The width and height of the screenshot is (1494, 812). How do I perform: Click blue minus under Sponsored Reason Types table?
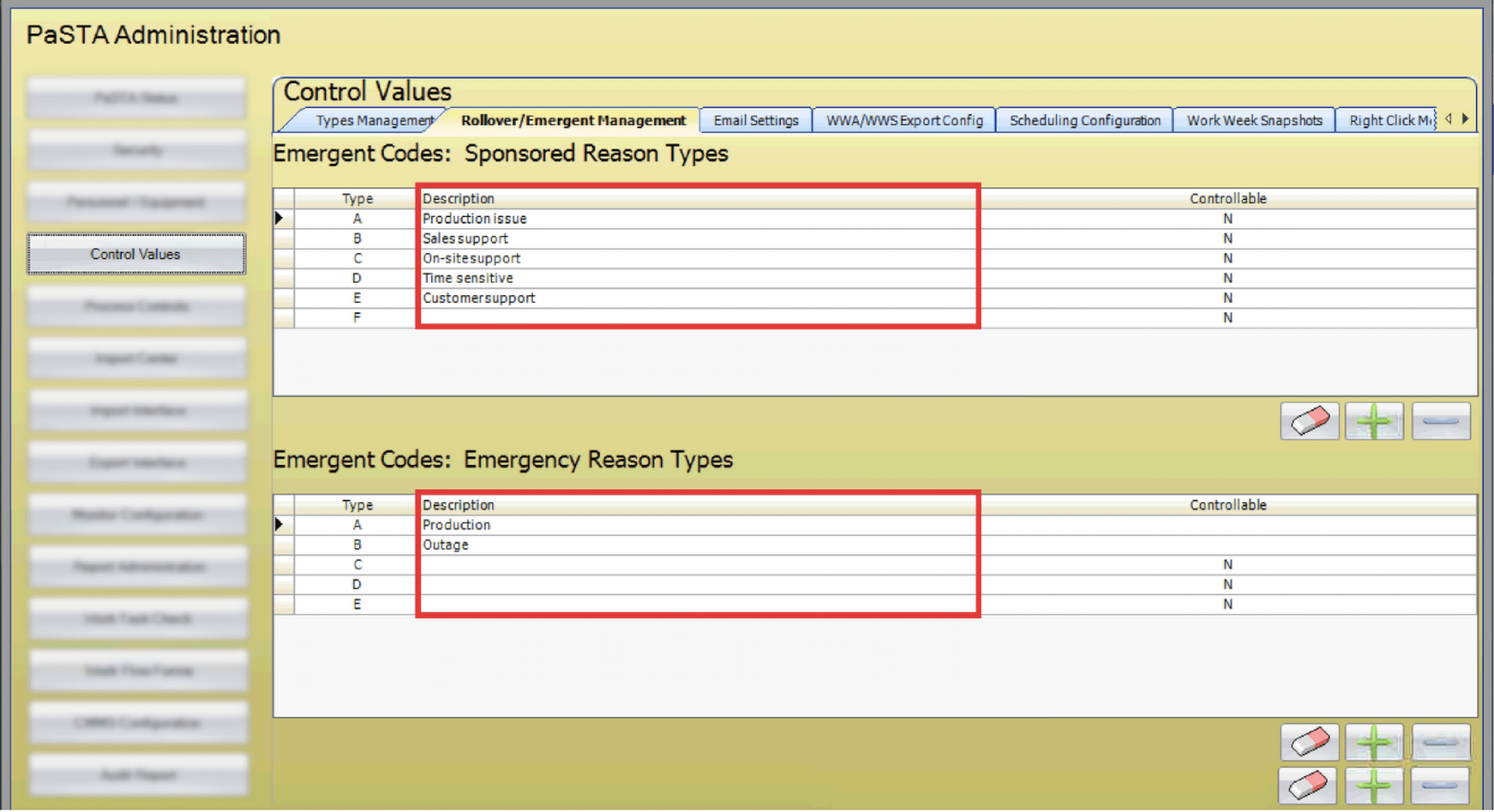[x=1440, y=421]
